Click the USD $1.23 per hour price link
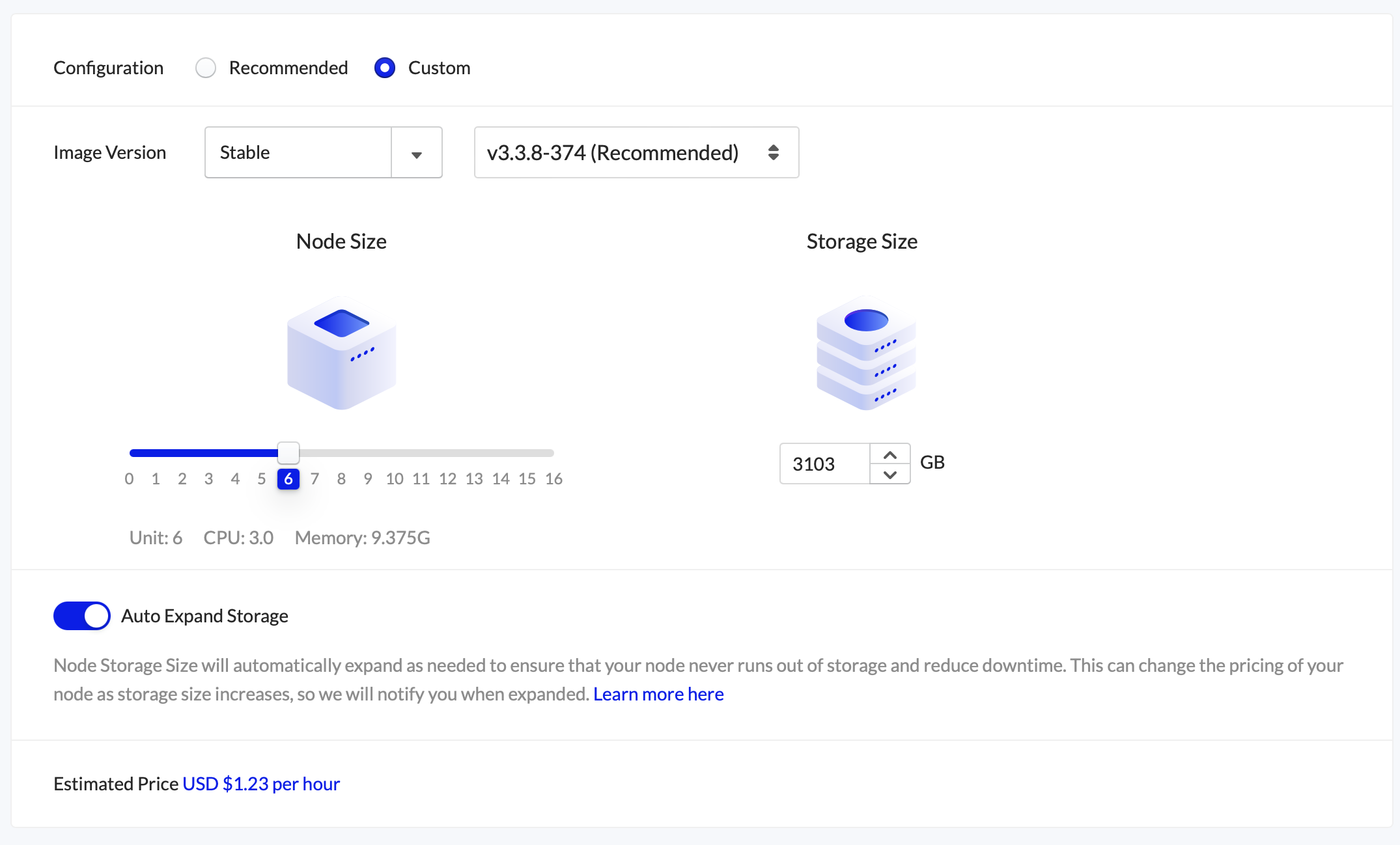1400x845 pixels. pos(260,783)
